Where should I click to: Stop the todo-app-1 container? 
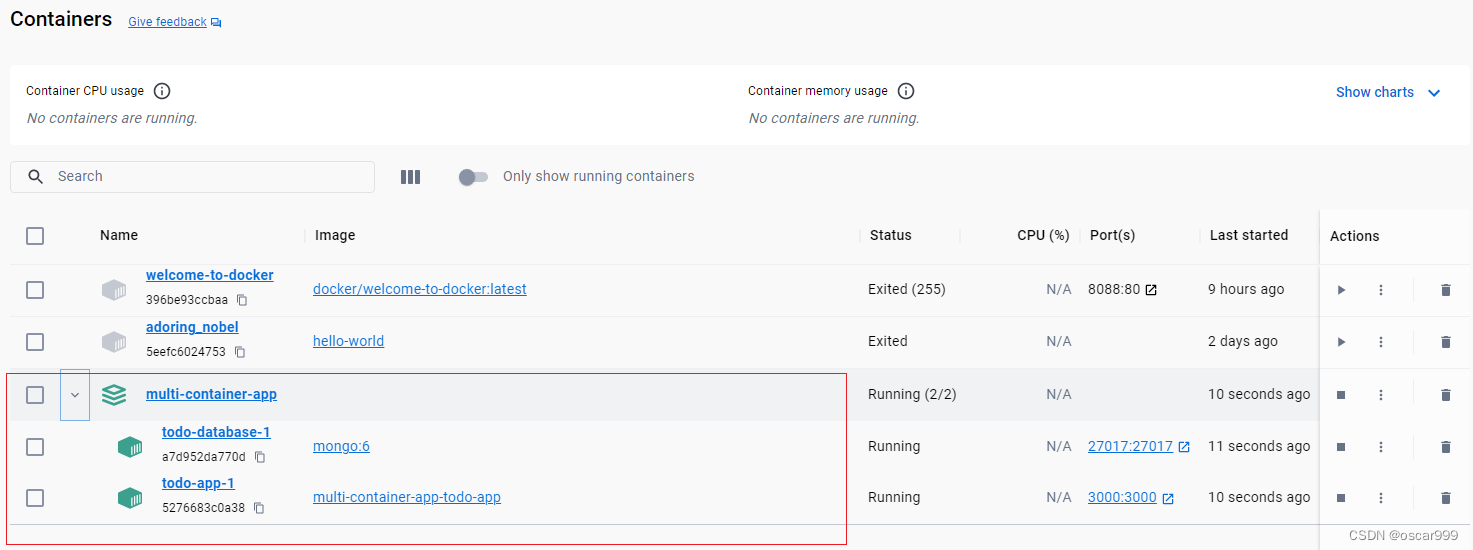click(1341, 498)
